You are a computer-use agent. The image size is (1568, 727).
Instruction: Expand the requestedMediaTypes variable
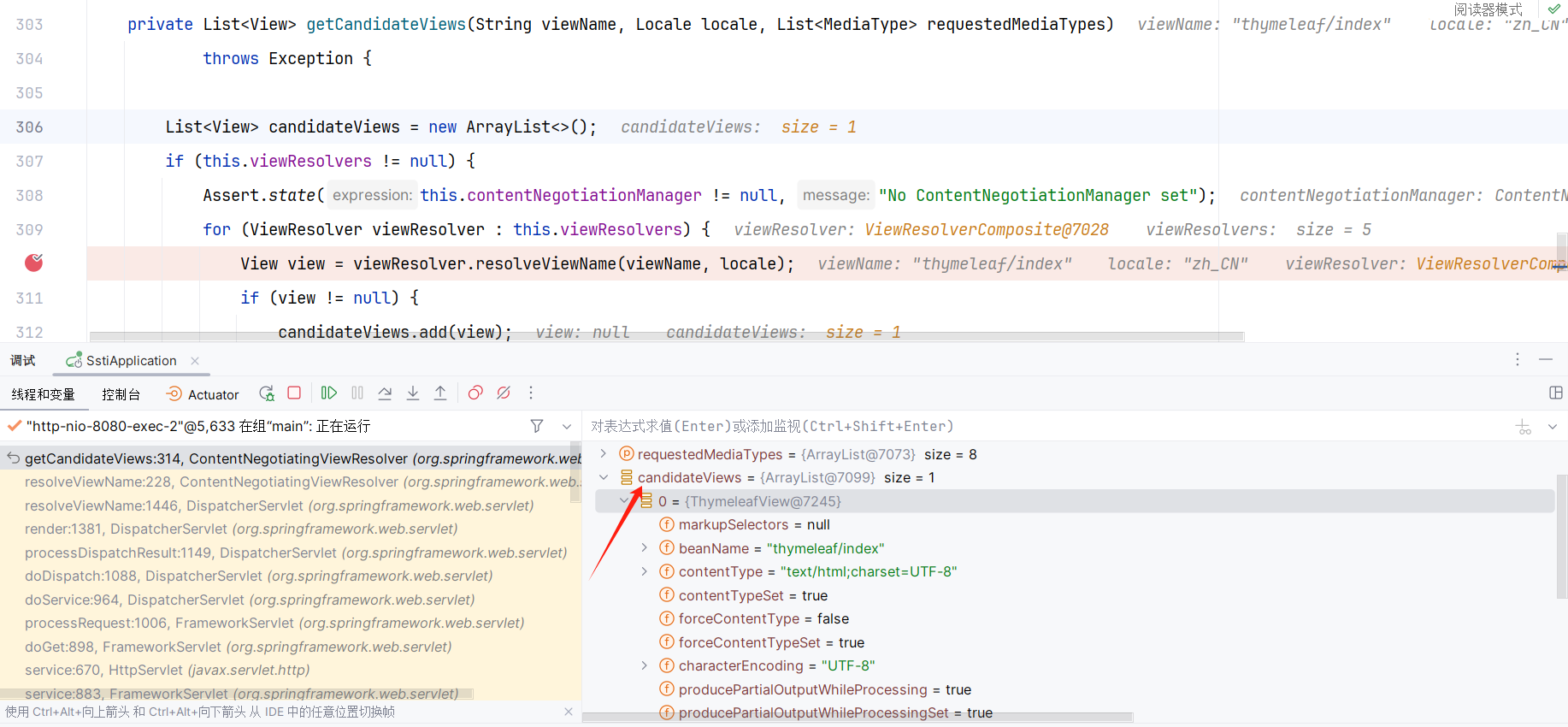[x=604, y=454]
